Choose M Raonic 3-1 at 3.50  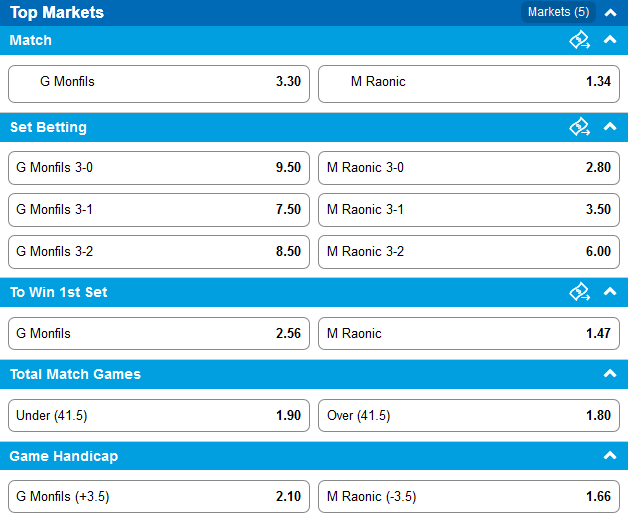pyautogui.click(x=469, y=210)
